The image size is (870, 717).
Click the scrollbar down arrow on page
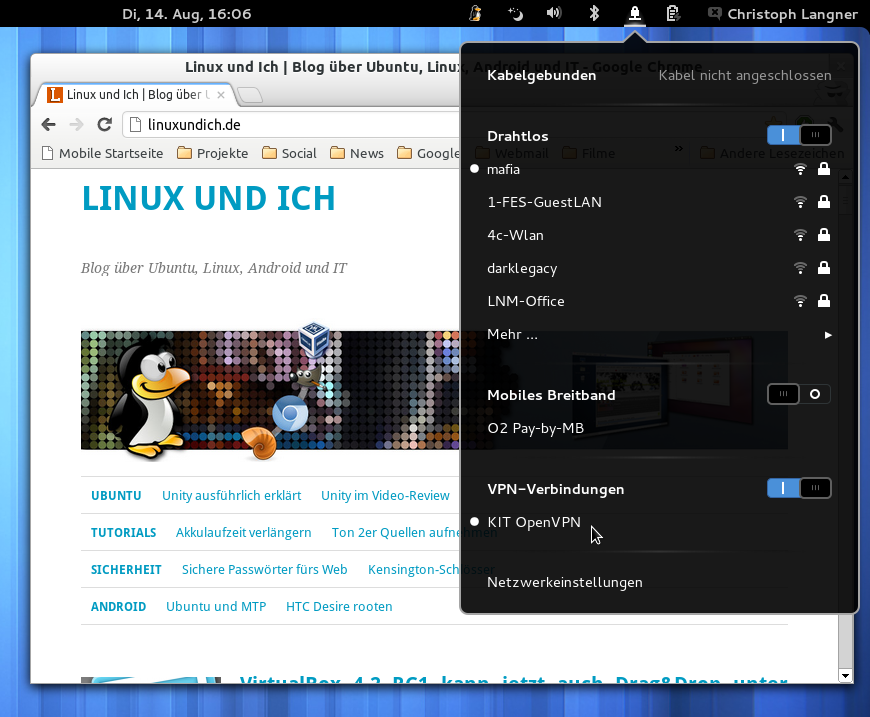[x=846, y=676]
